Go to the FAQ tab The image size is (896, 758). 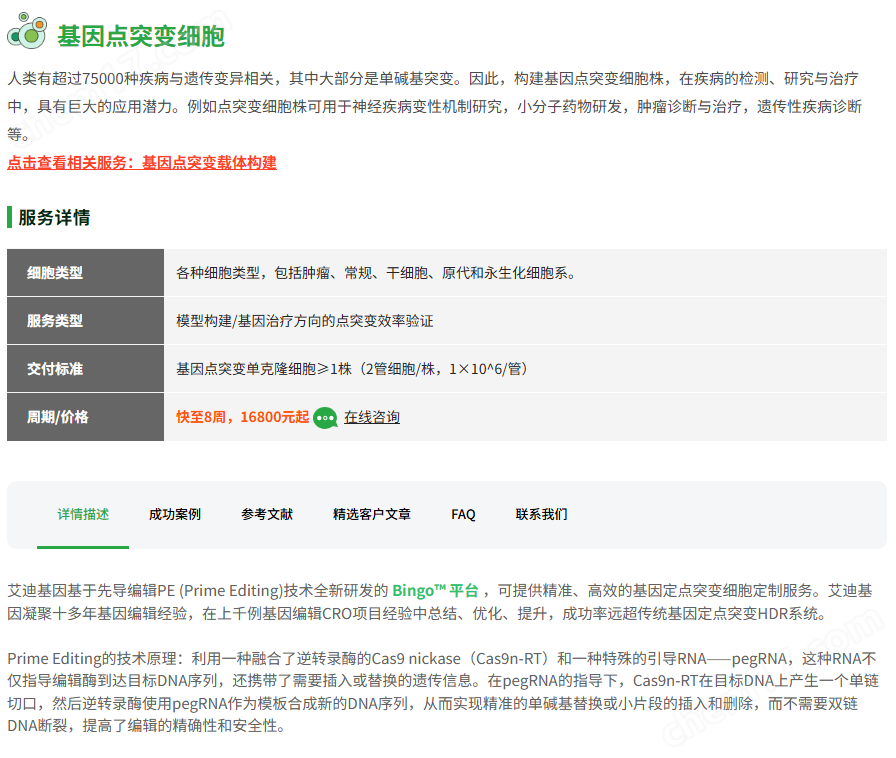point(463,514)
